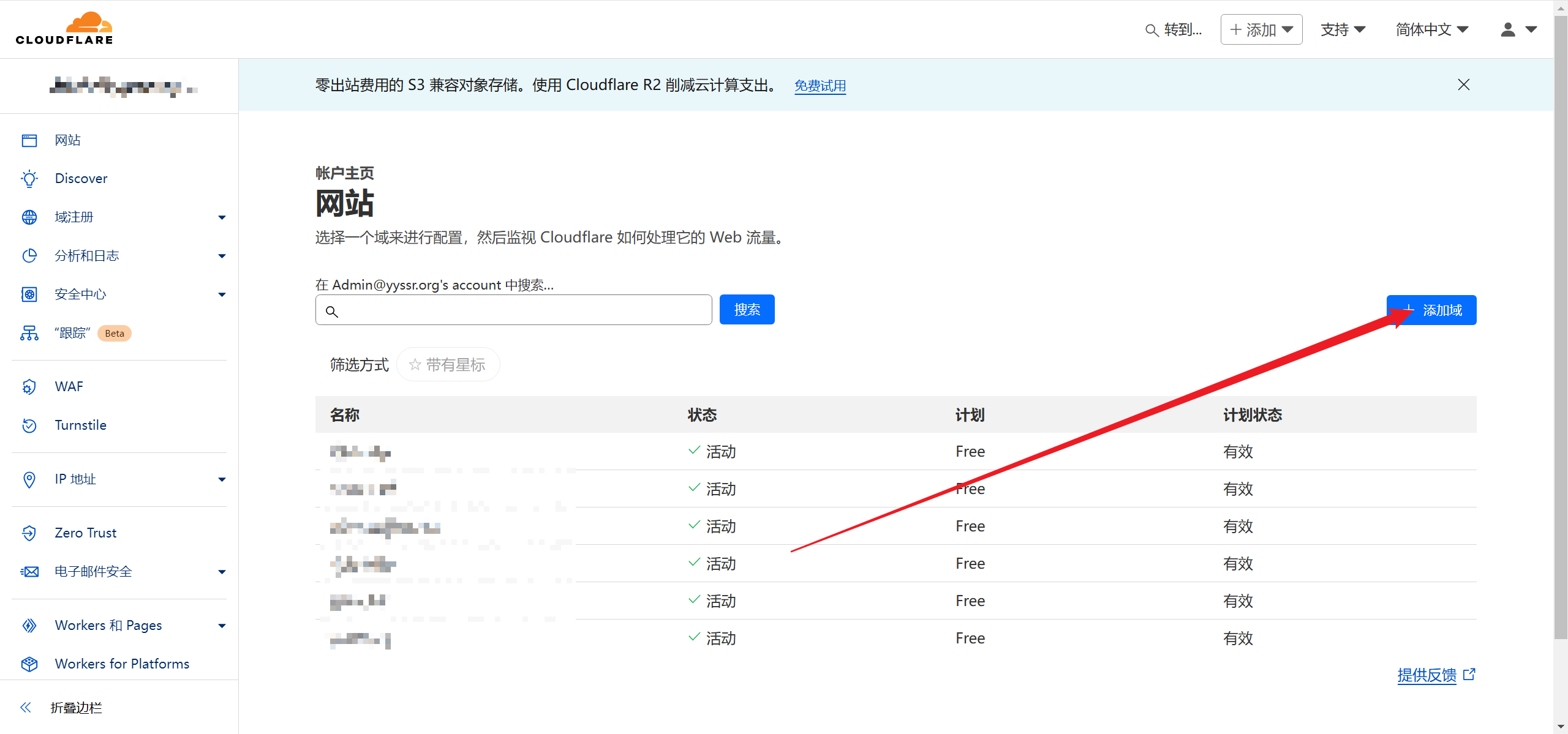Click the 名称 column header
This screenshot has width=1568, height=734.
345,415
